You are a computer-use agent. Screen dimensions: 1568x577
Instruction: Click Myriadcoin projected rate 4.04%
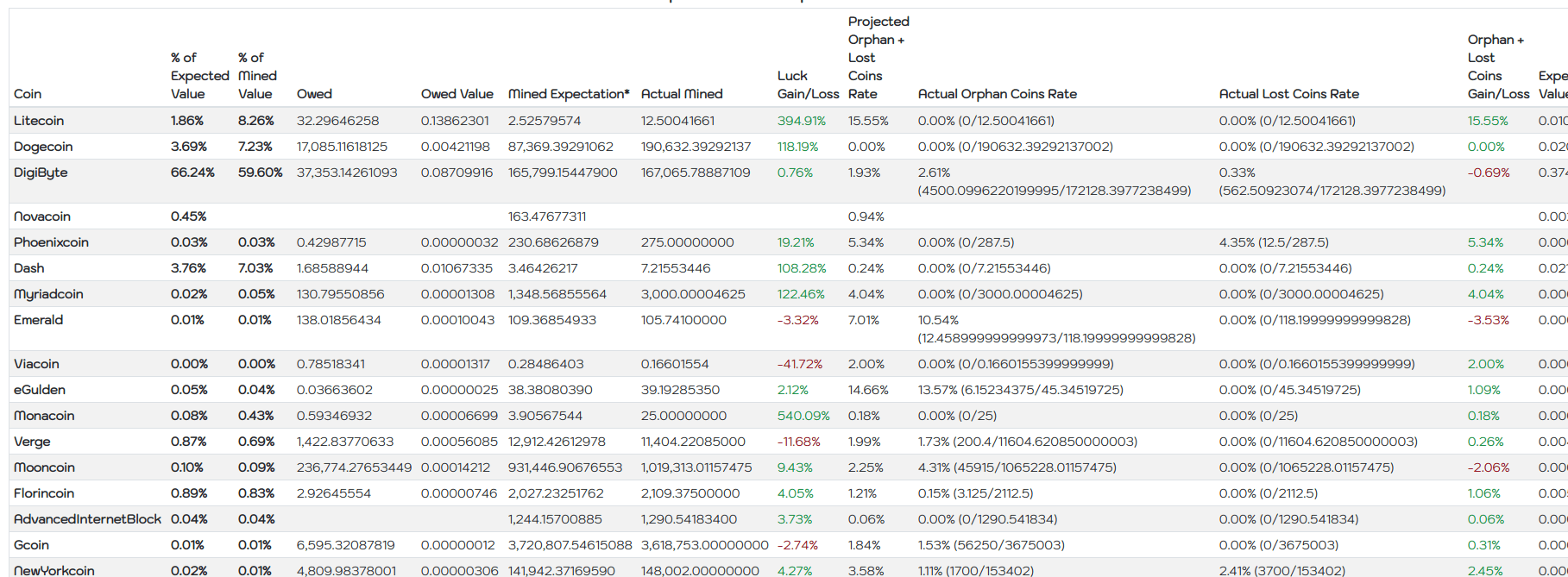(x=866, y=294)
